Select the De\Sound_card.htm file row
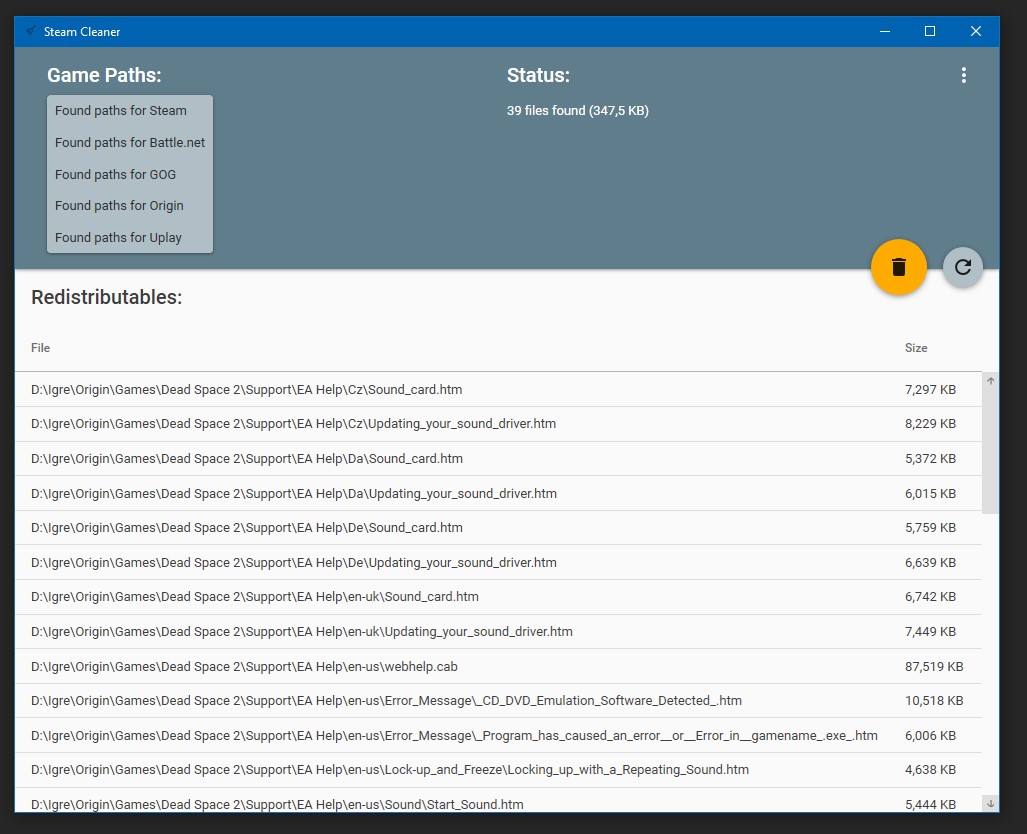1027x834 pixels. coord(498,527)
